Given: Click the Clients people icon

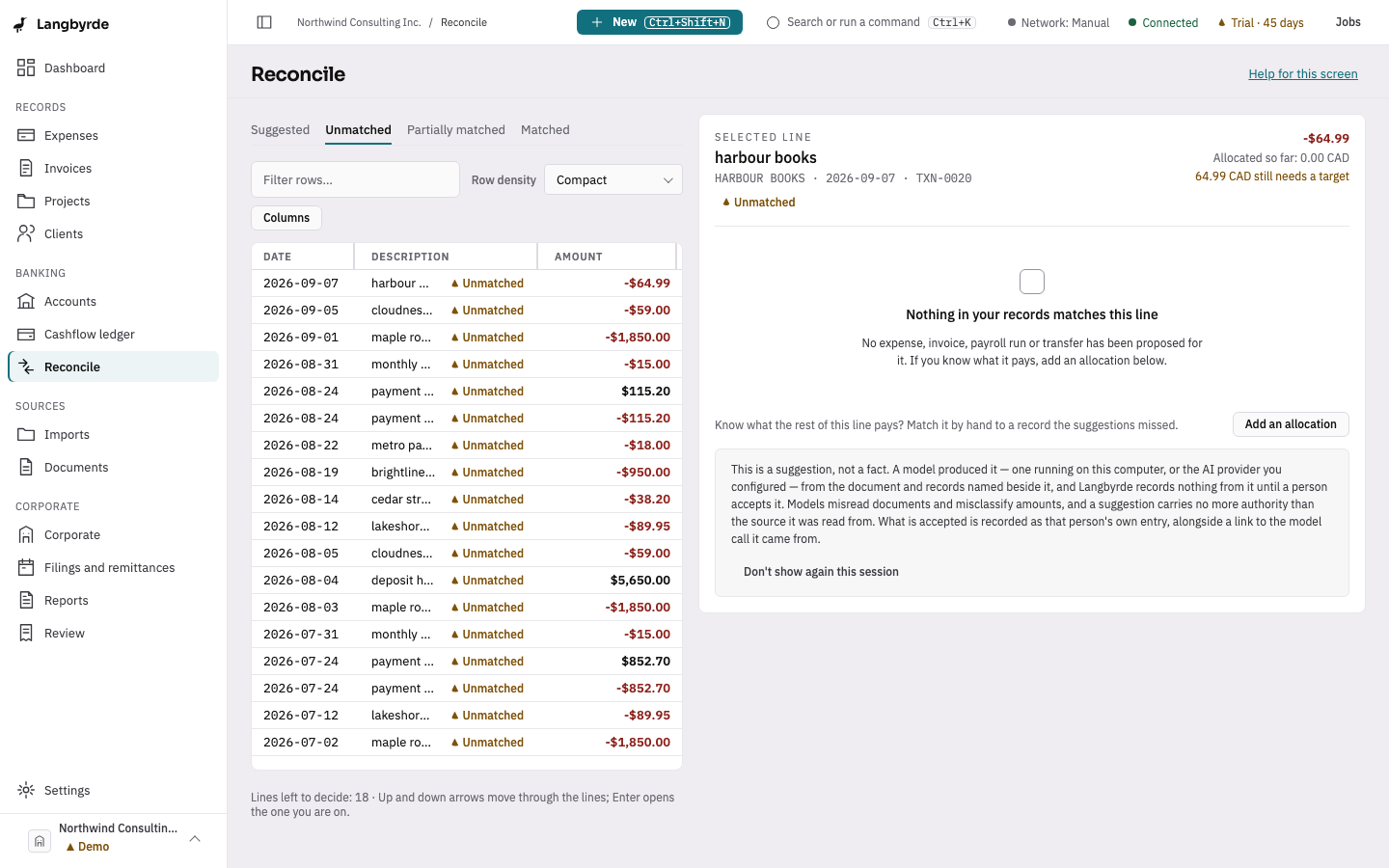Looking at the screenshot, I should [26, 233].
